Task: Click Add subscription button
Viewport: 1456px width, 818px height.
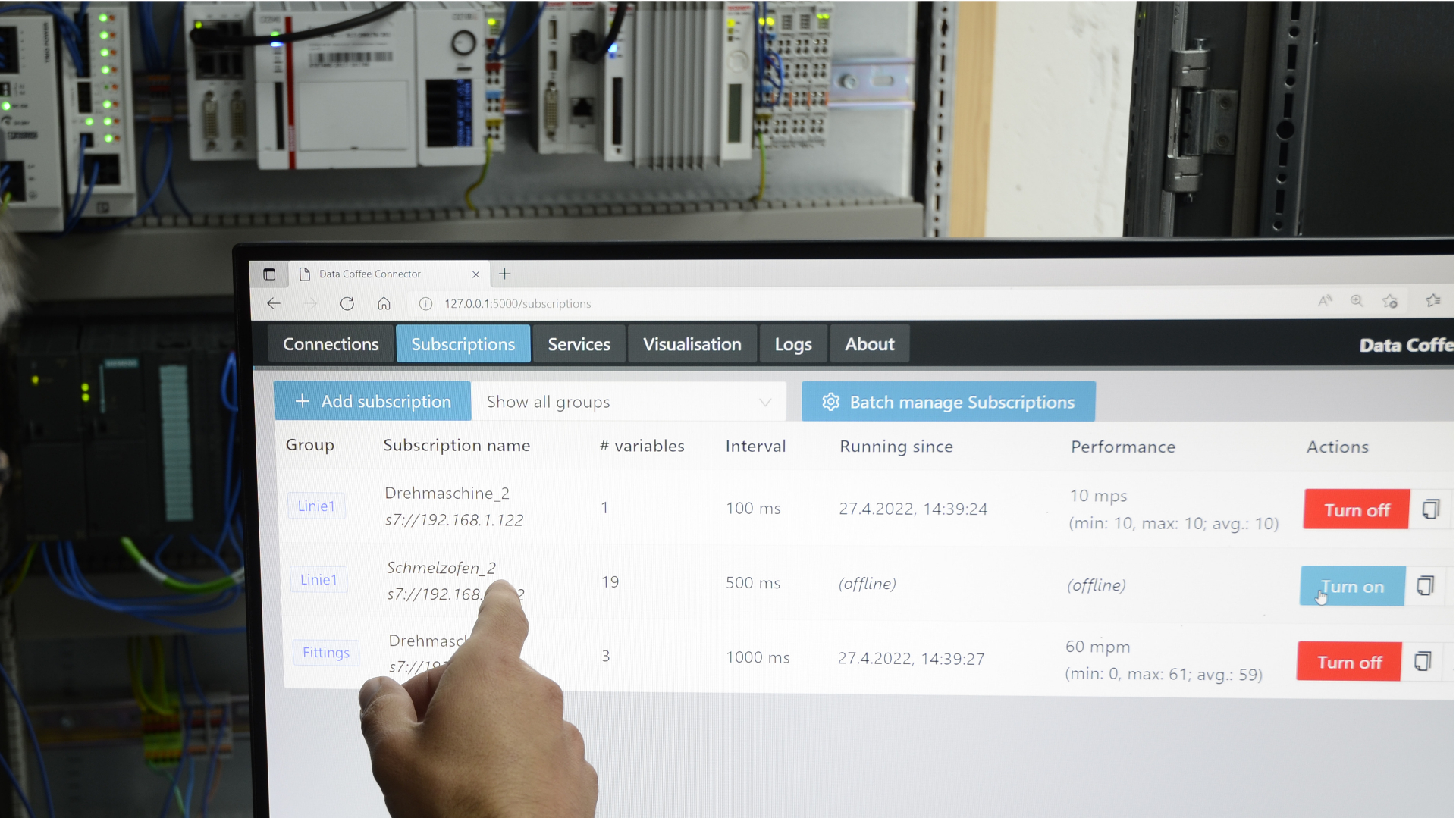Action: 372,401
